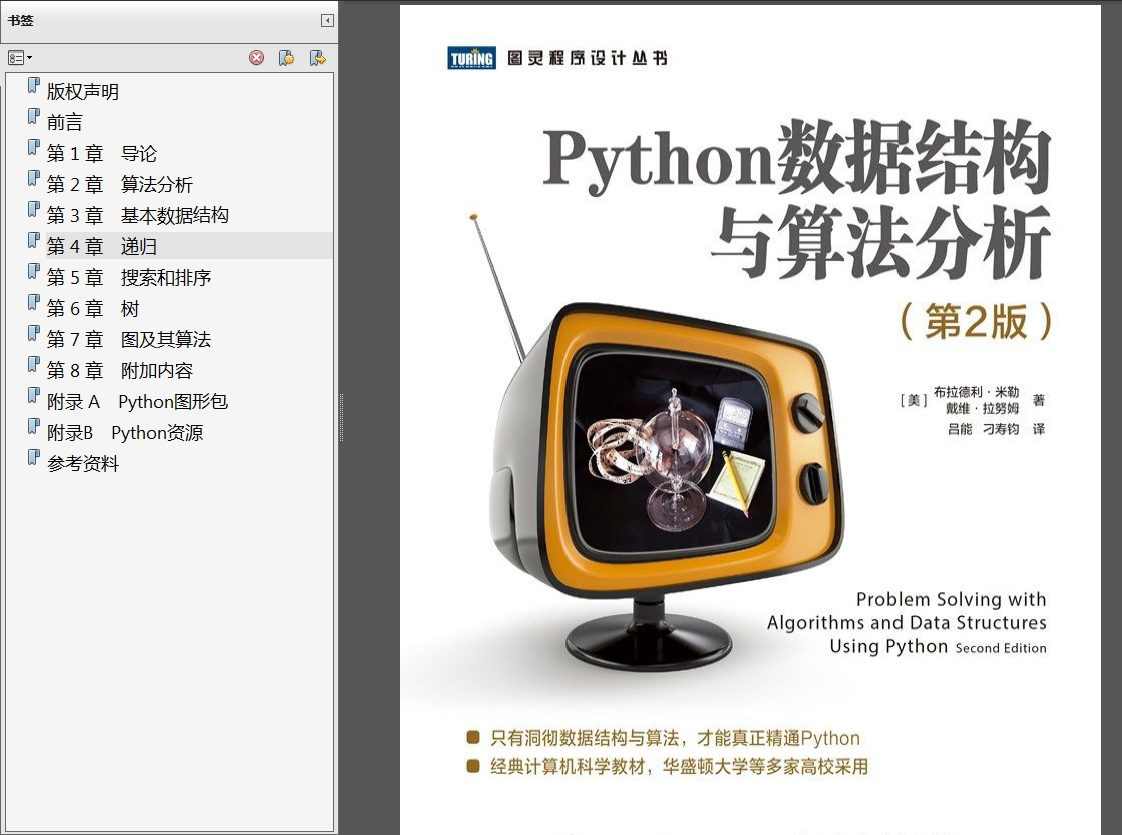Viewport: 1122px width, 835px height.
Task: Click the （第2版） edition text
Action: coord(975,321)
